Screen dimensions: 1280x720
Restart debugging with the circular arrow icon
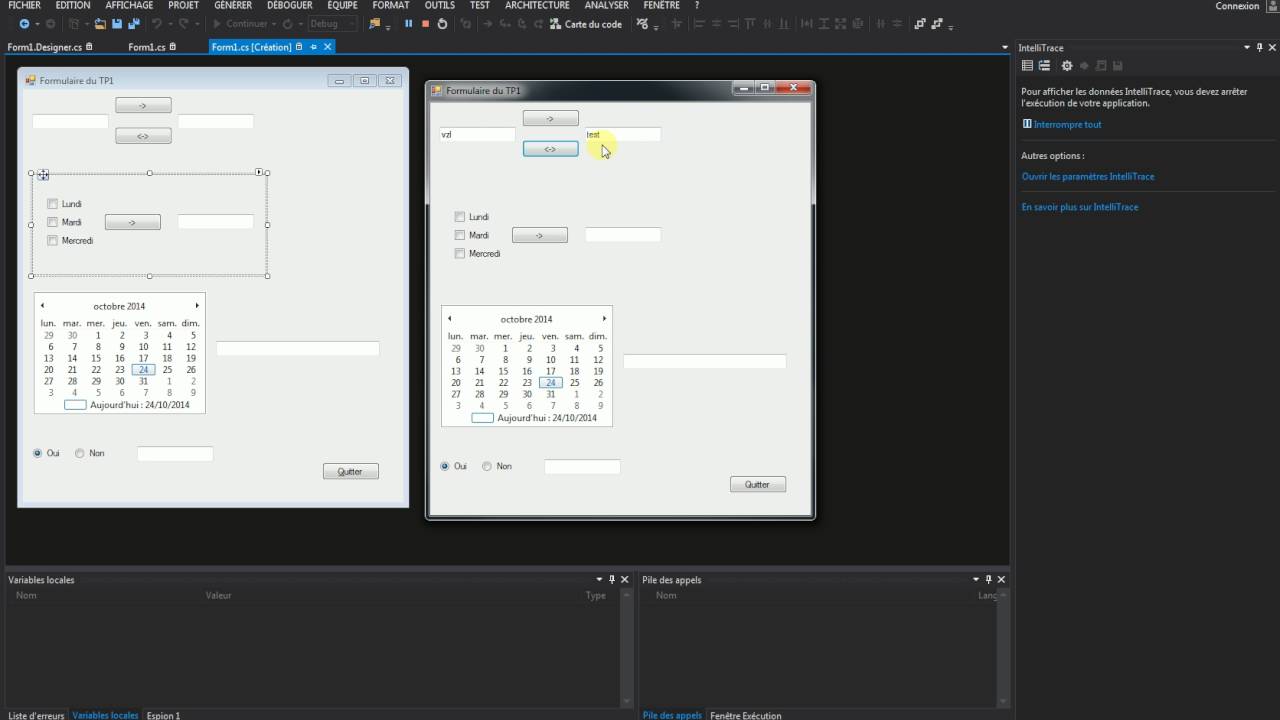[x=442, y=24]
